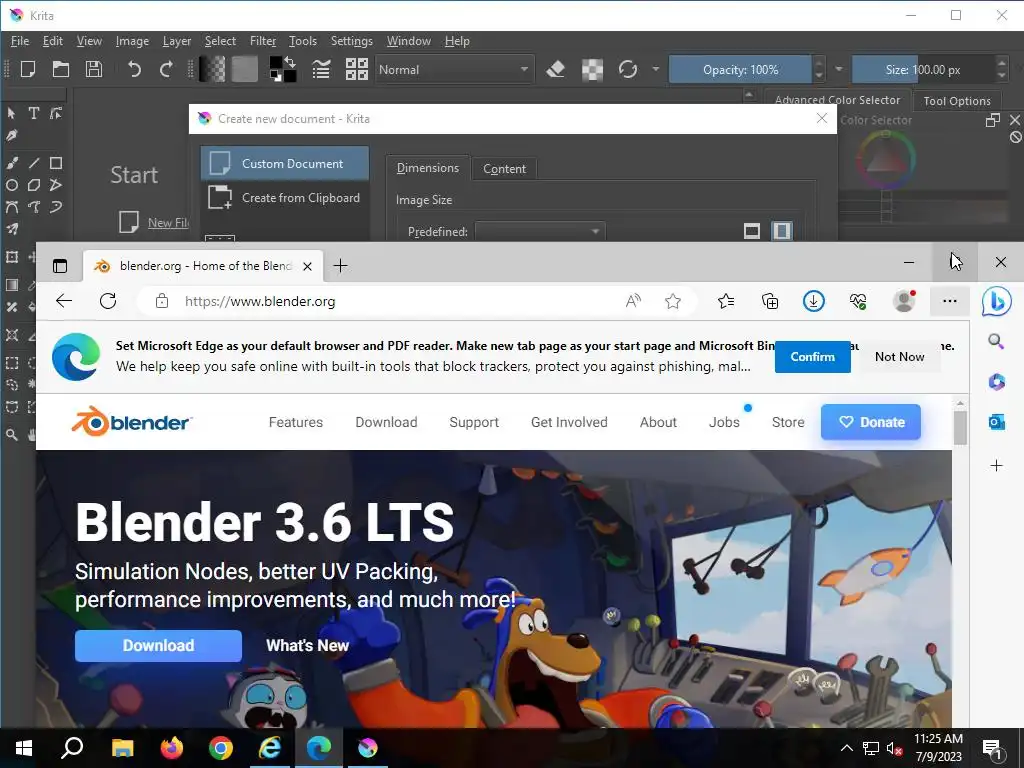
Task: Open the Features link in Blender's navigation
Action: (x=295, y=422)
